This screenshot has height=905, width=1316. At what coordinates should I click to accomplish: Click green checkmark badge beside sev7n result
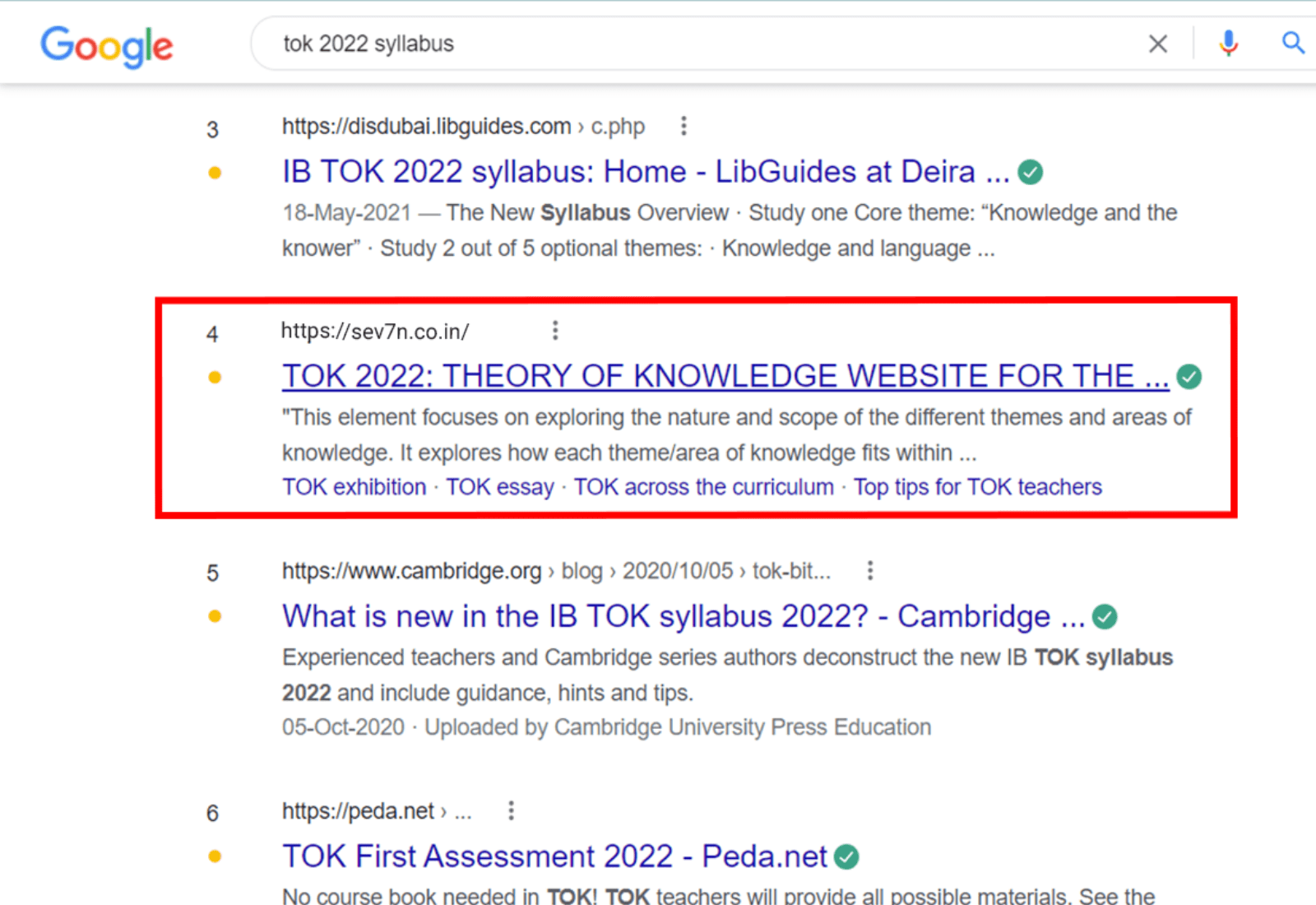[x=1189, y=377]
